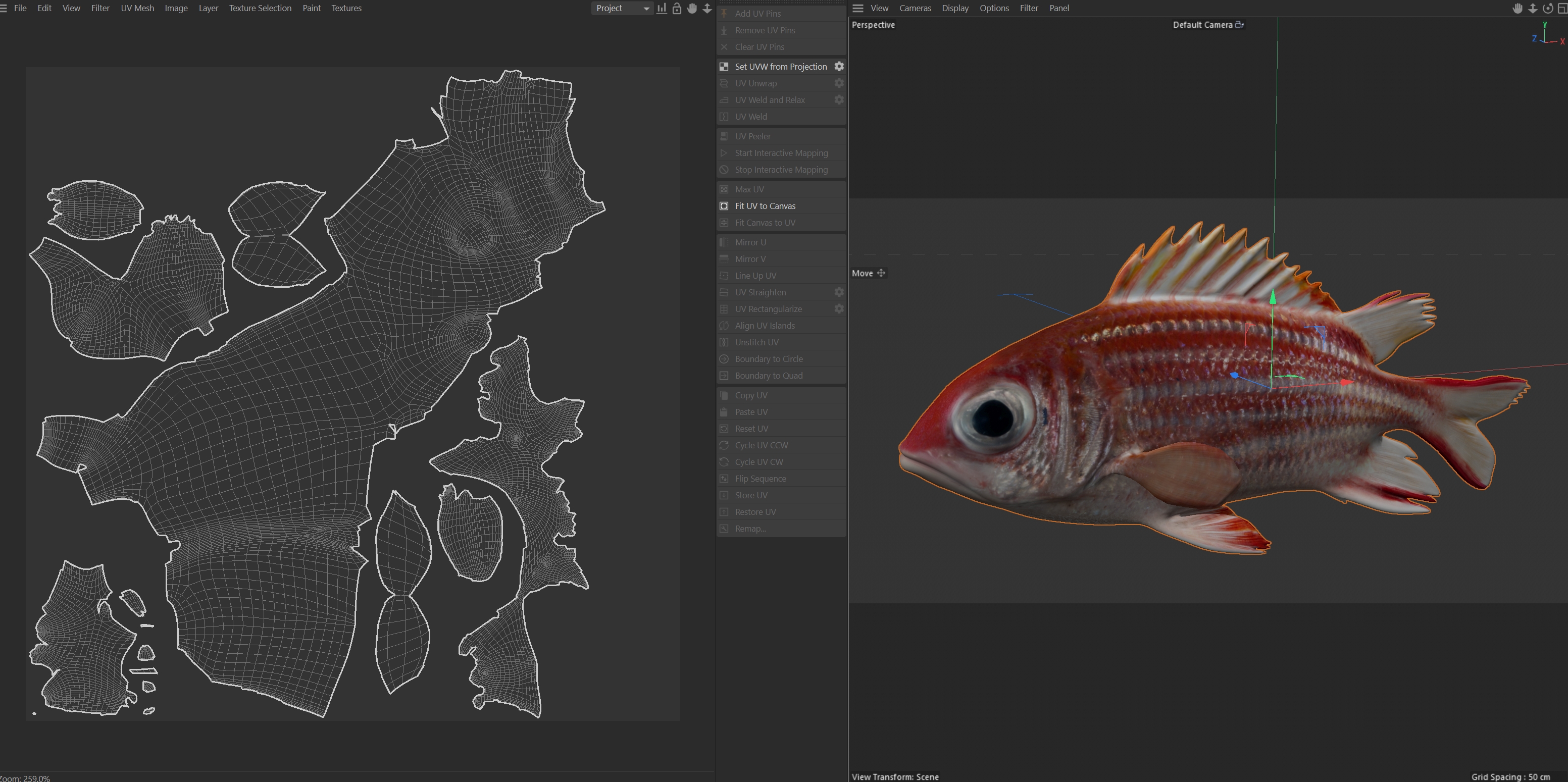Viewport: 1568px width, 782px height.
Task: Click the histogram bars icon in UV editor
Action: (x=662, y=9)
